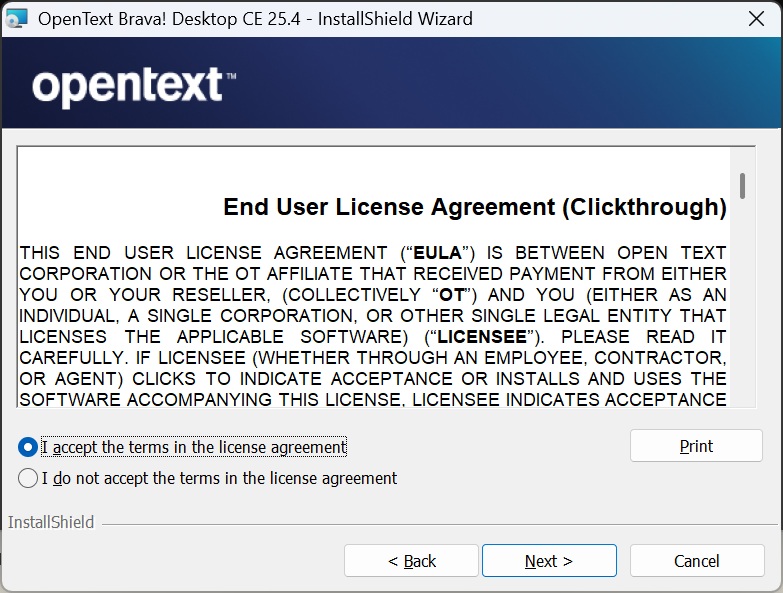Click the 'I accept the terms' label text
783x593 pixels.
click(x=194, y=447)
